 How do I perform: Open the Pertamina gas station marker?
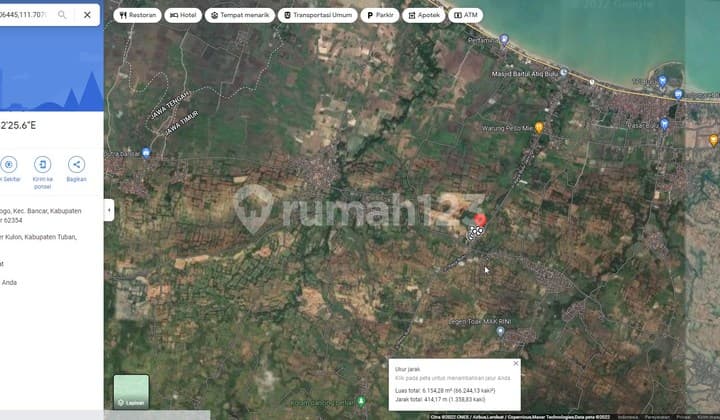tap(504, 39)
